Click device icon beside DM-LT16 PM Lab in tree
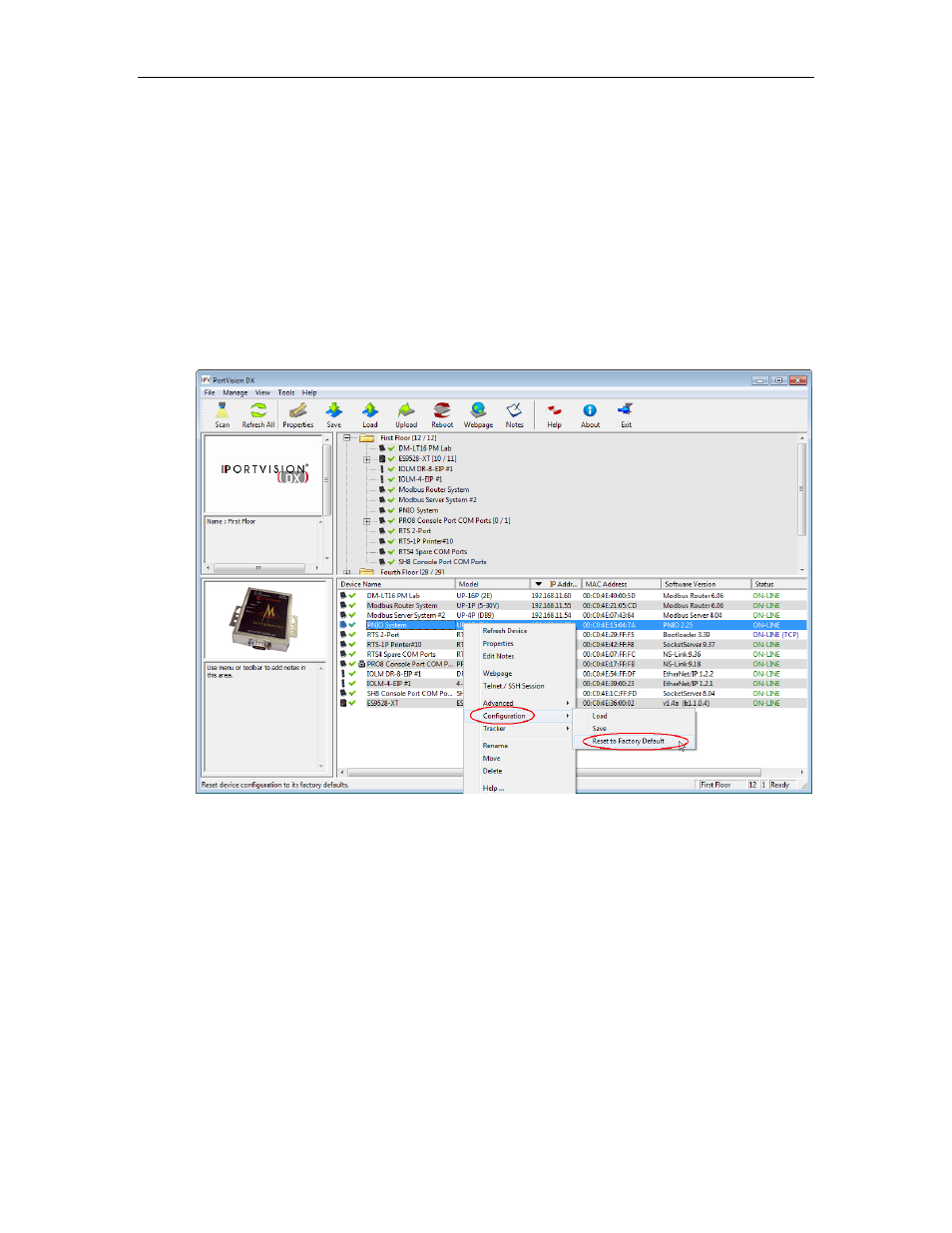Image resolution: width=952 pixels, height=1233 pixels. (382, 448)
